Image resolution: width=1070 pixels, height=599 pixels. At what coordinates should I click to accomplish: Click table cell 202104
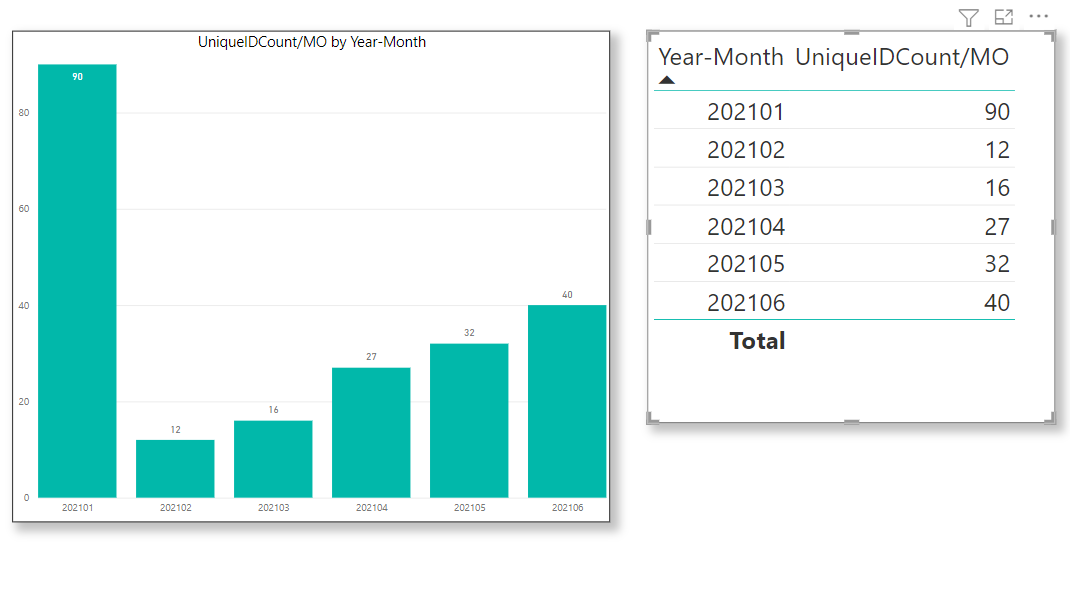(745, 227)
